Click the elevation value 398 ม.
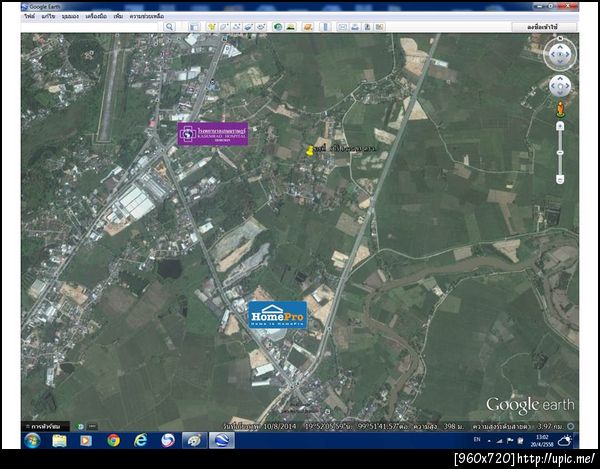Viewport: 600px width, 469px height. click(452, 426)
